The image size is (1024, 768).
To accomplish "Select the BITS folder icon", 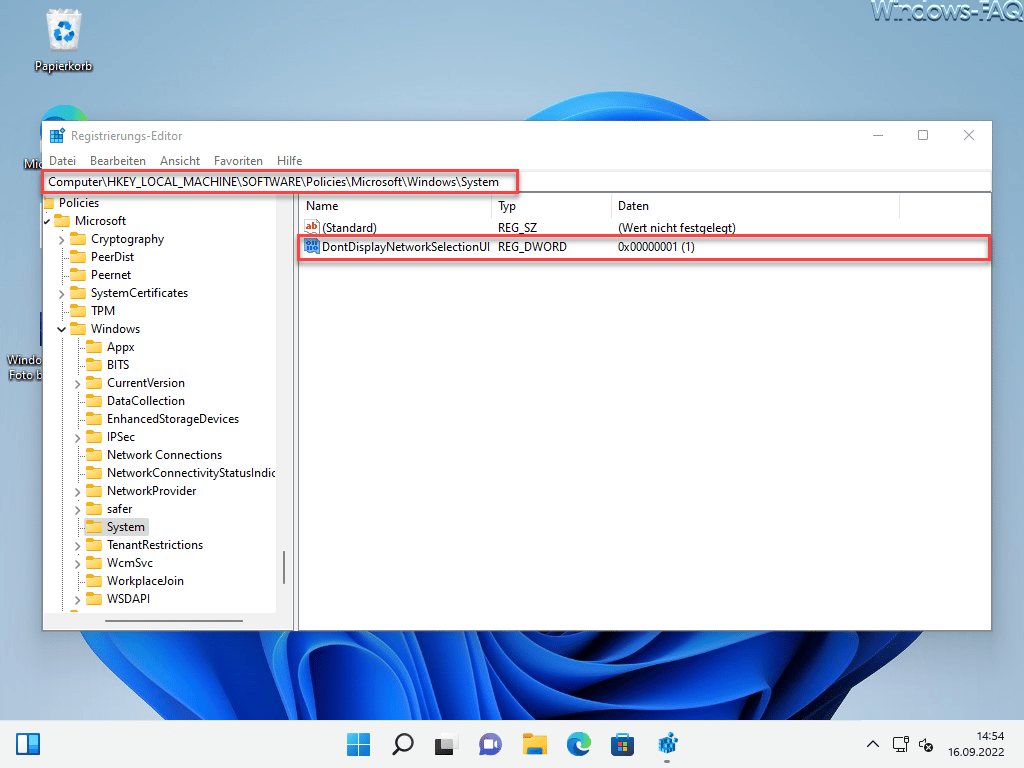I will tap(94, 364).
